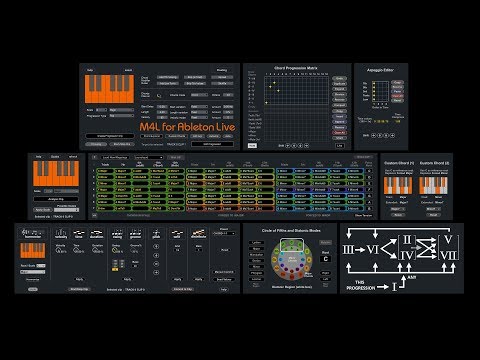This screenshot has width=480, height=360.
Task: Toggle the starred cell in matrix column 1
Action: [x=266, y=103]
